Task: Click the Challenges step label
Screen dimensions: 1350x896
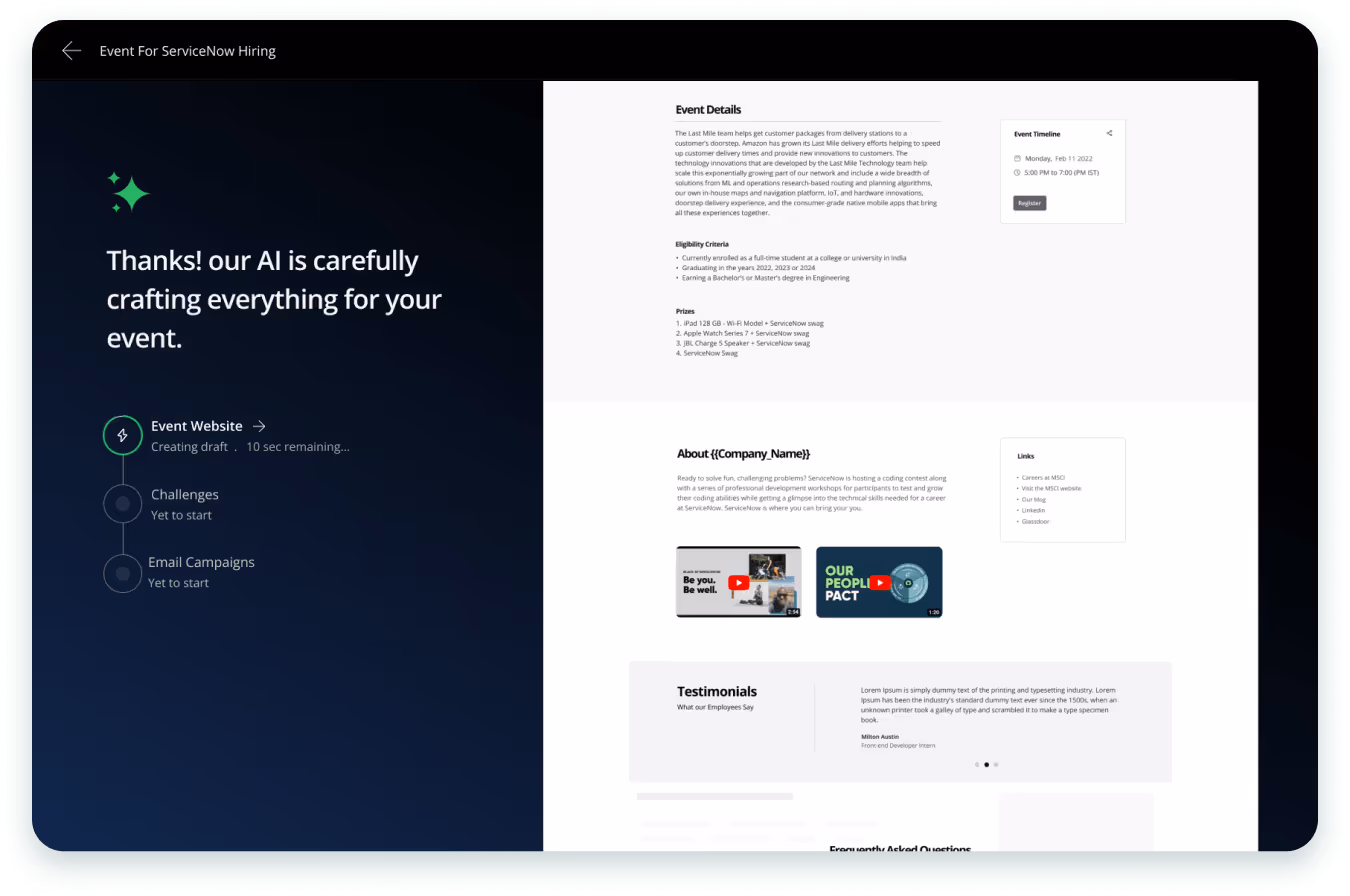Action: (x=185, y=494)
